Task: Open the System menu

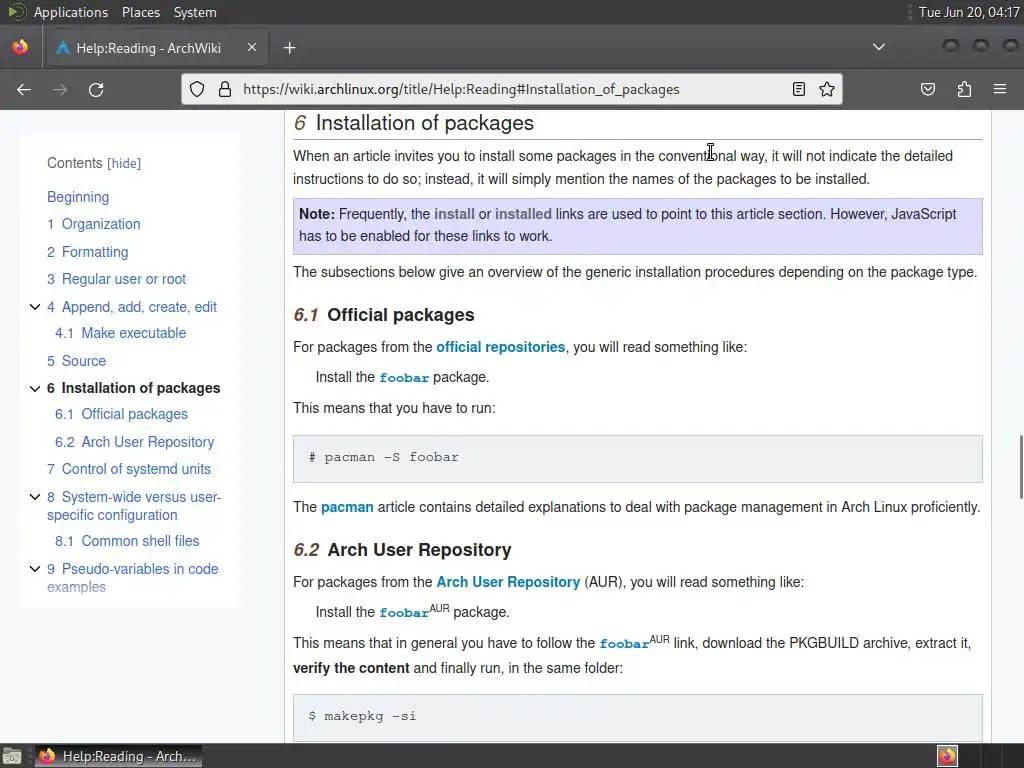Action: click(195, 12)
